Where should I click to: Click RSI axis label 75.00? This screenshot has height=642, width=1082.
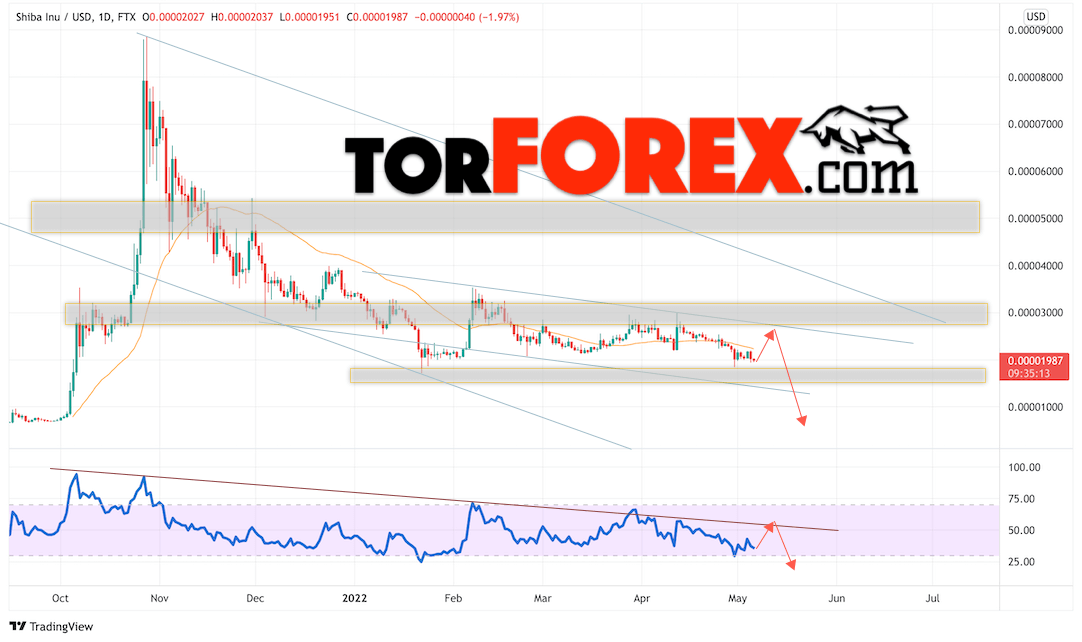coord(1021,498)
